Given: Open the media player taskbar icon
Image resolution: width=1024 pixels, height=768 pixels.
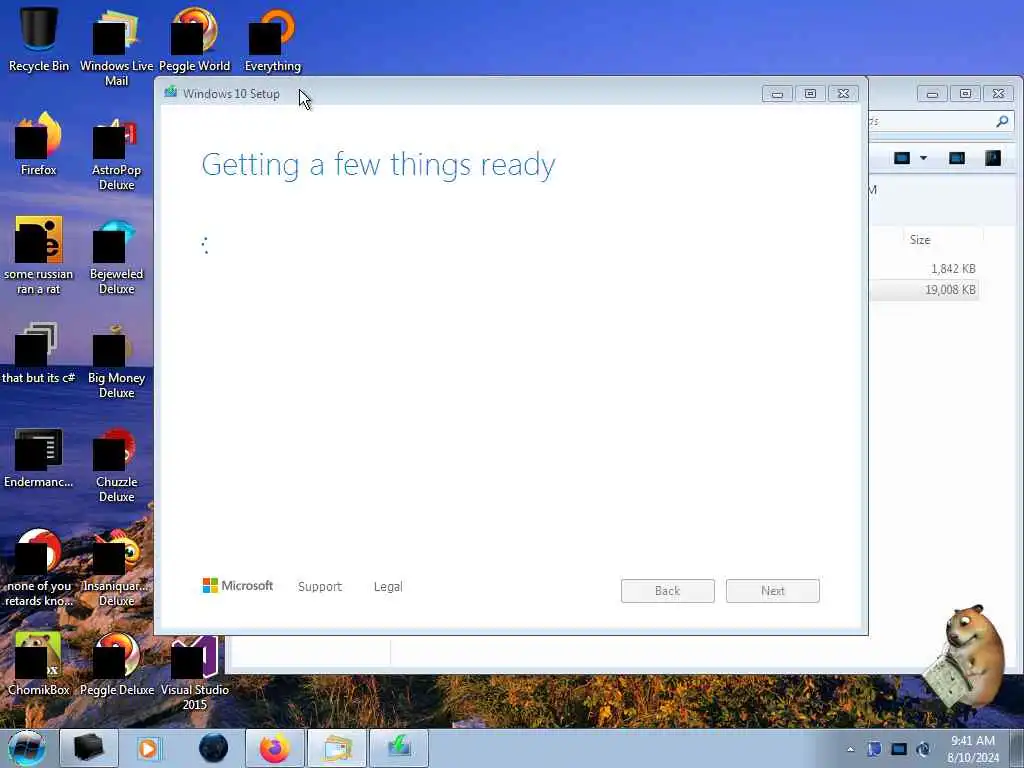Looking at the screenshot, I should 149,748.
